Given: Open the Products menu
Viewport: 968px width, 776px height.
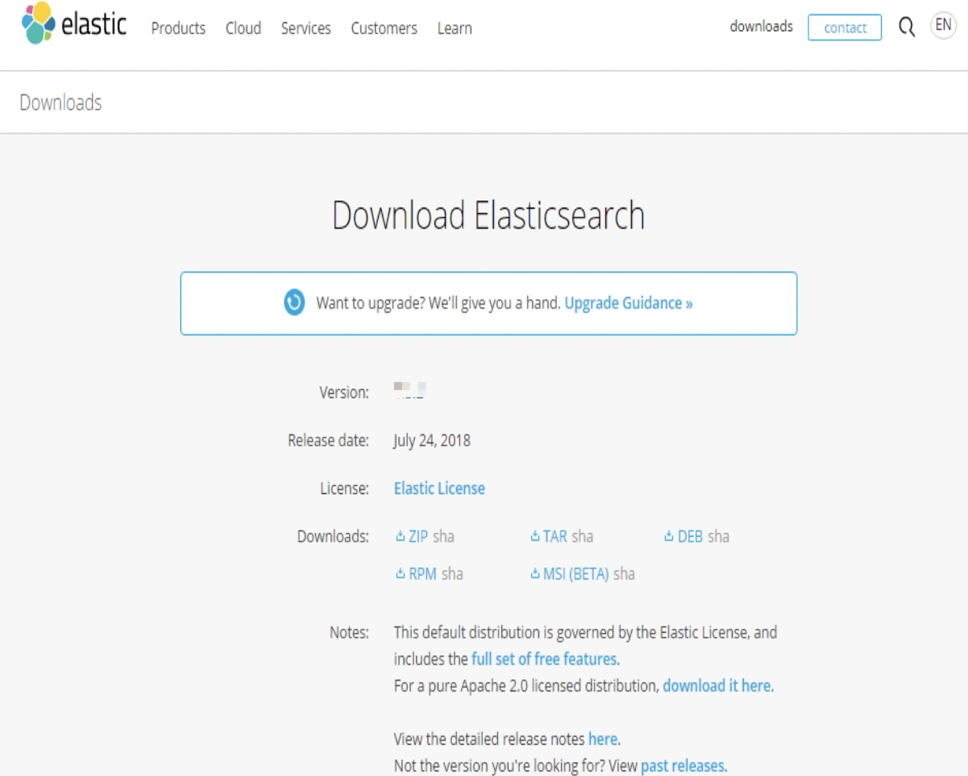Looking at the screenshot, I should pos(178,28).
